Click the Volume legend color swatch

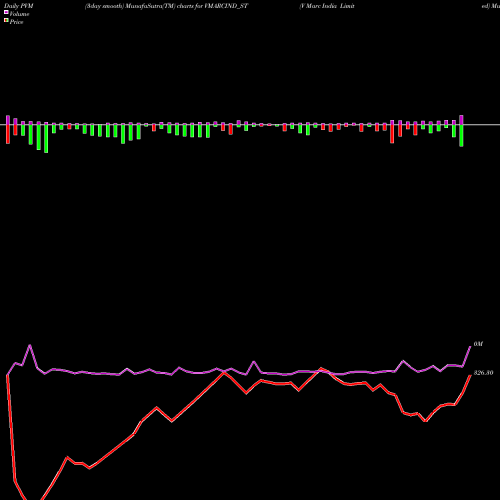click(x=6, y=12)
